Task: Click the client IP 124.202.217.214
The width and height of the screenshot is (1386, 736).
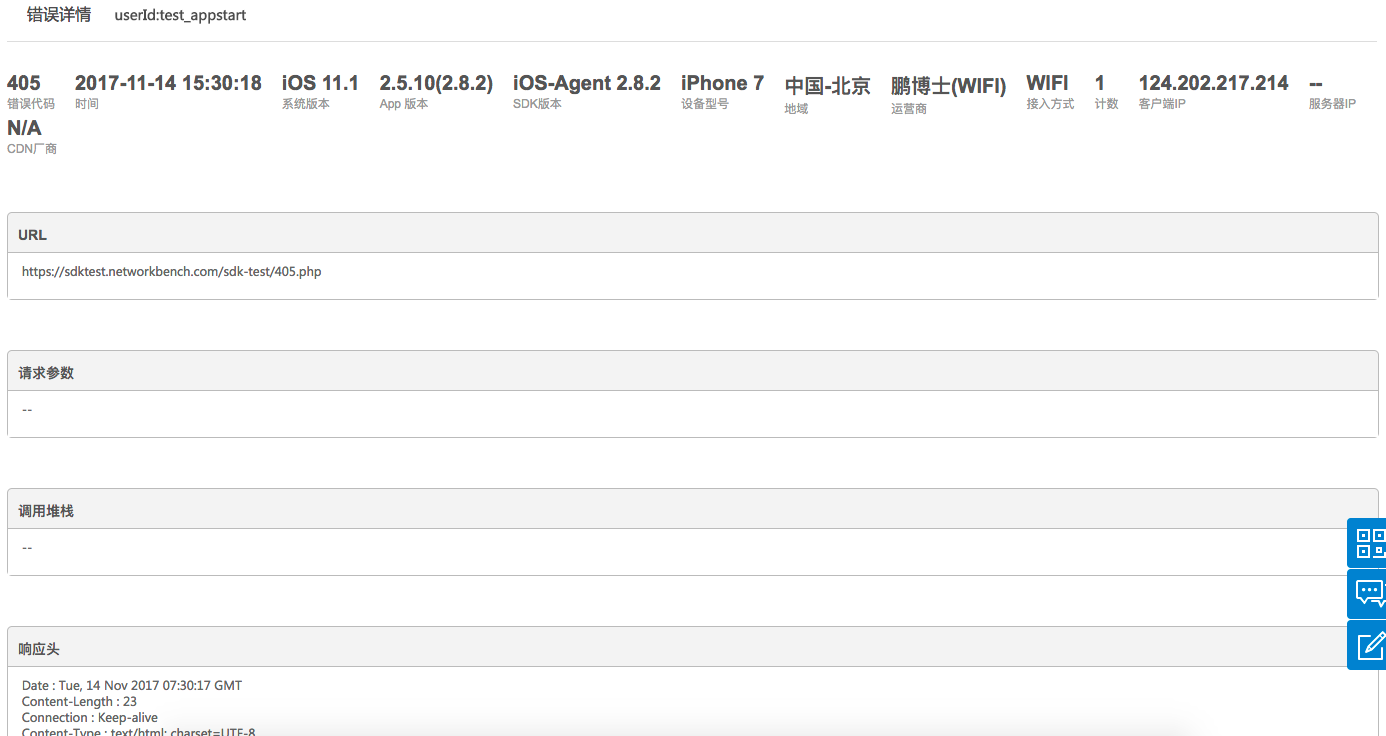Action: [1213, 83]
